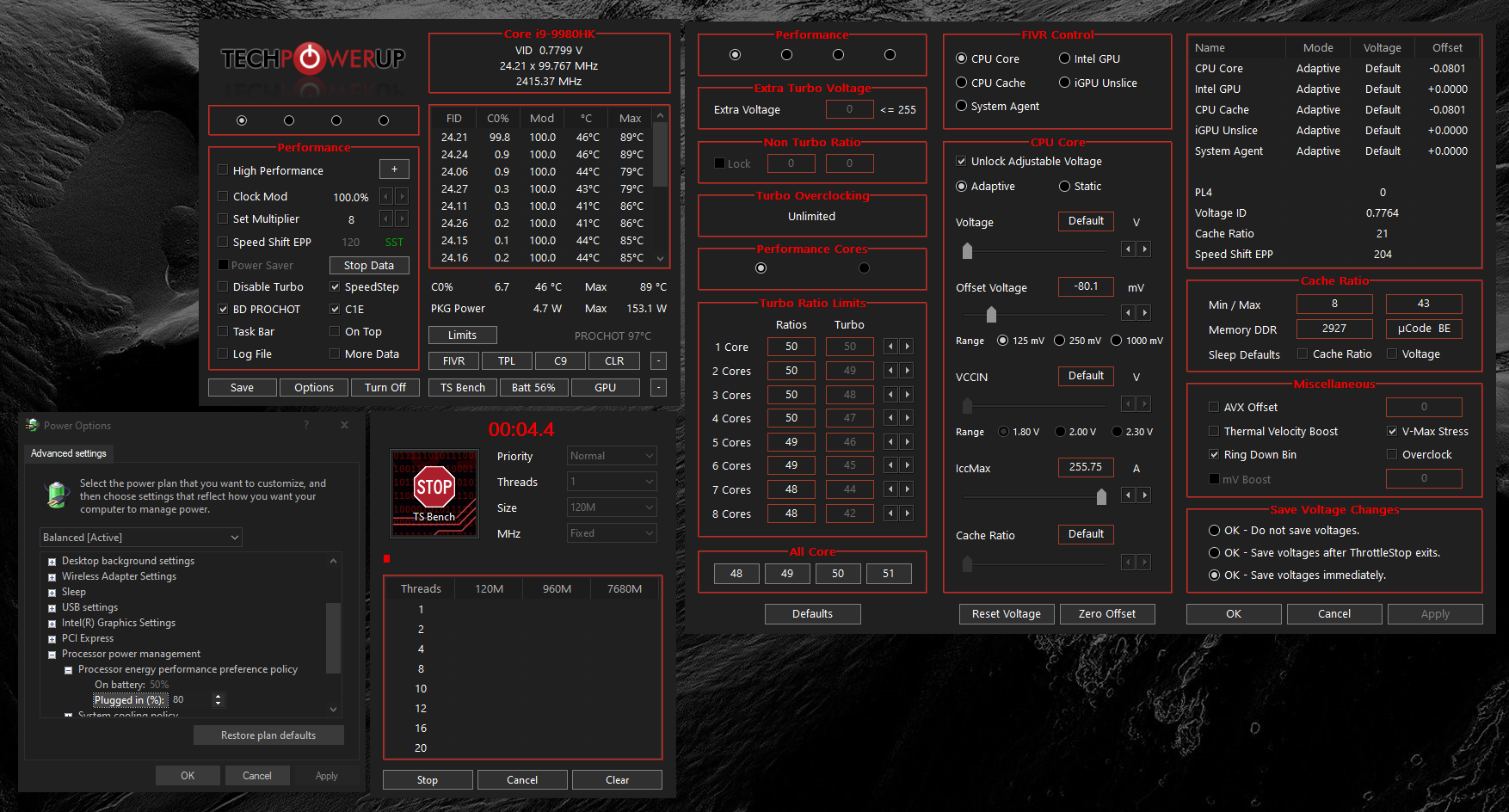Click the minus button next to CLR

coord(658,360)
